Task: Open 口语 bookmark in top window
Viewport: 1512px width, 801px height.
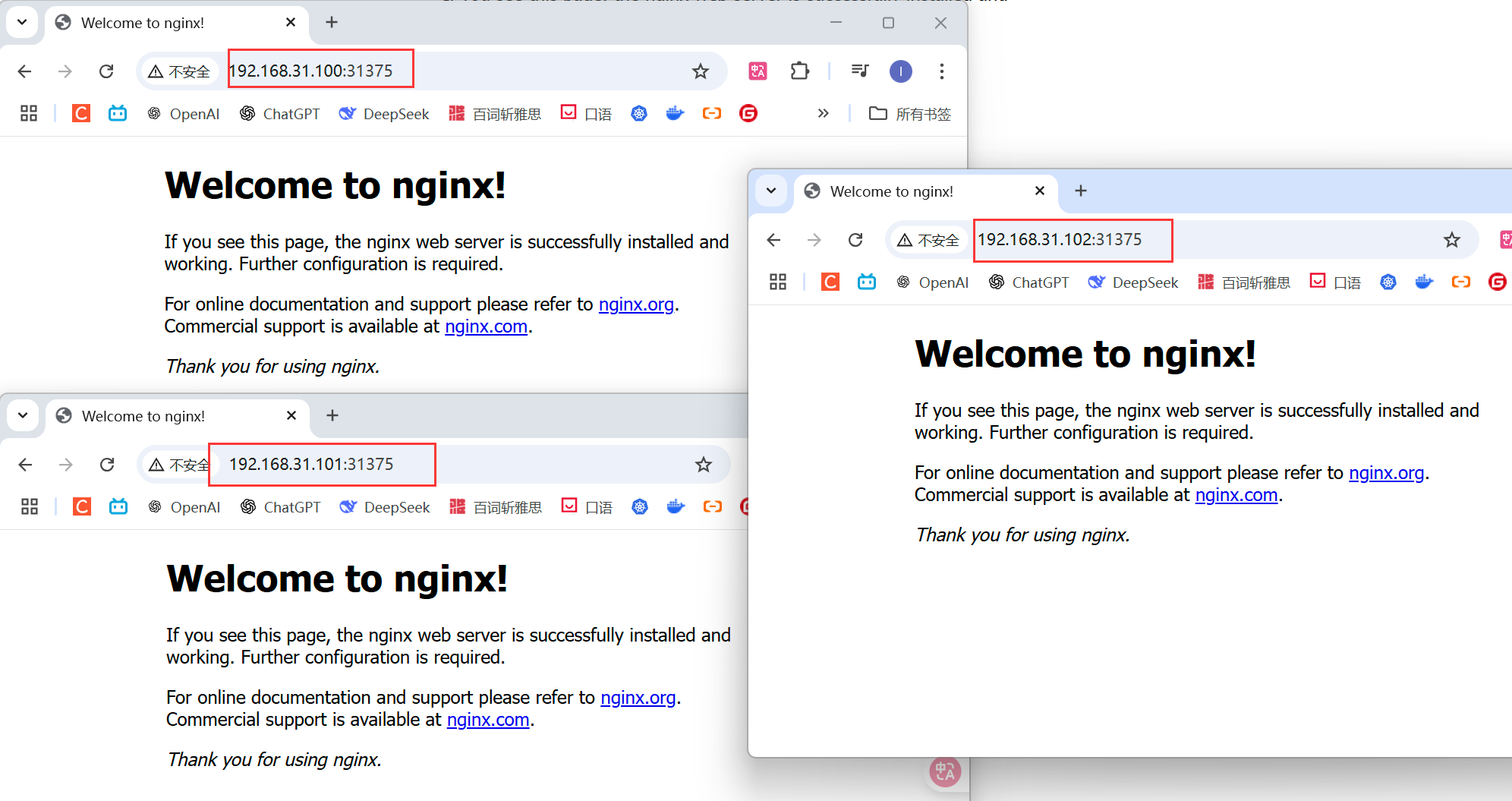Action: click(x=586, y=114)
